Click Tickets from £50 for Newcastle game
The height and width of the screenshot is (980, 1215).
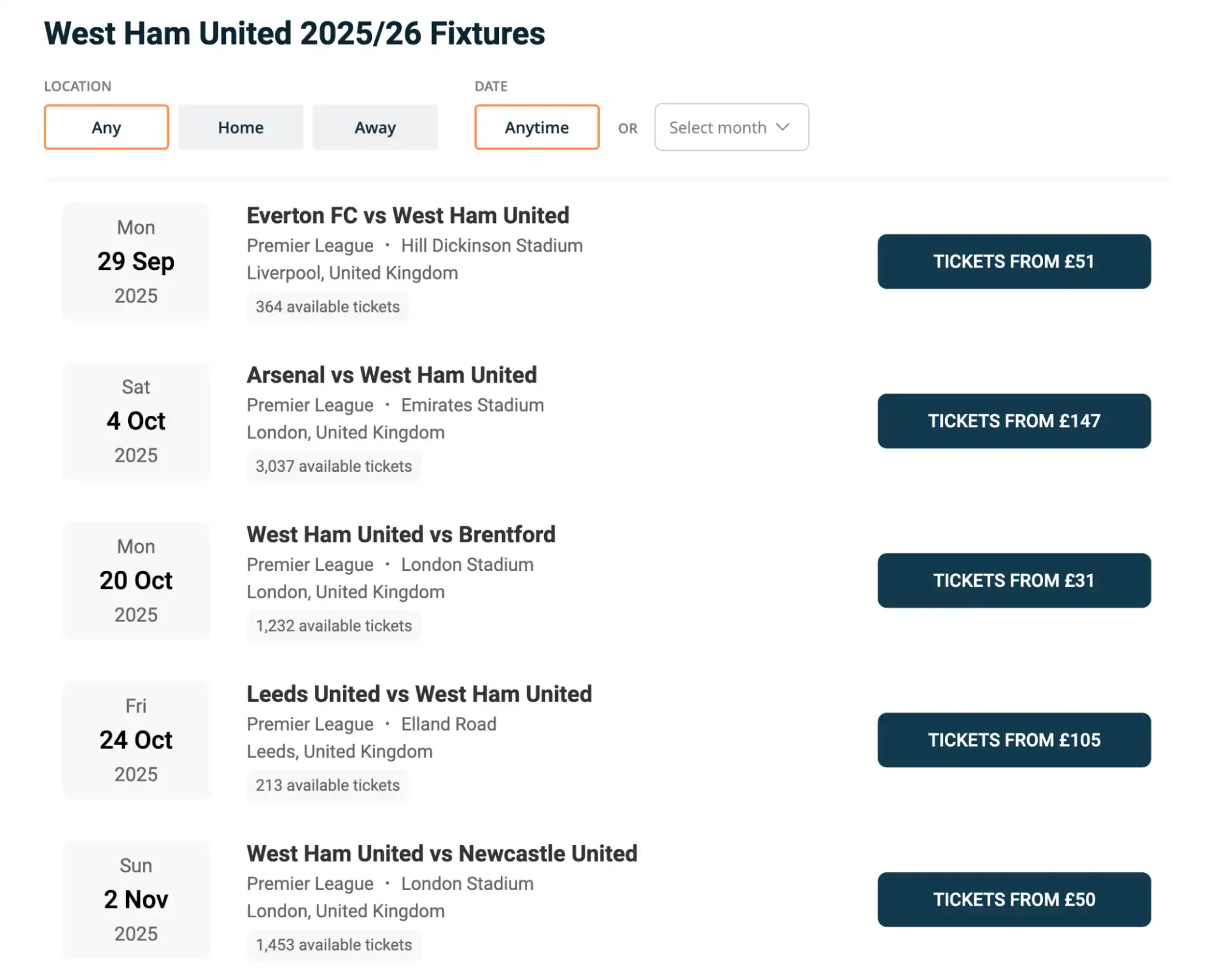click(1013, 900)
